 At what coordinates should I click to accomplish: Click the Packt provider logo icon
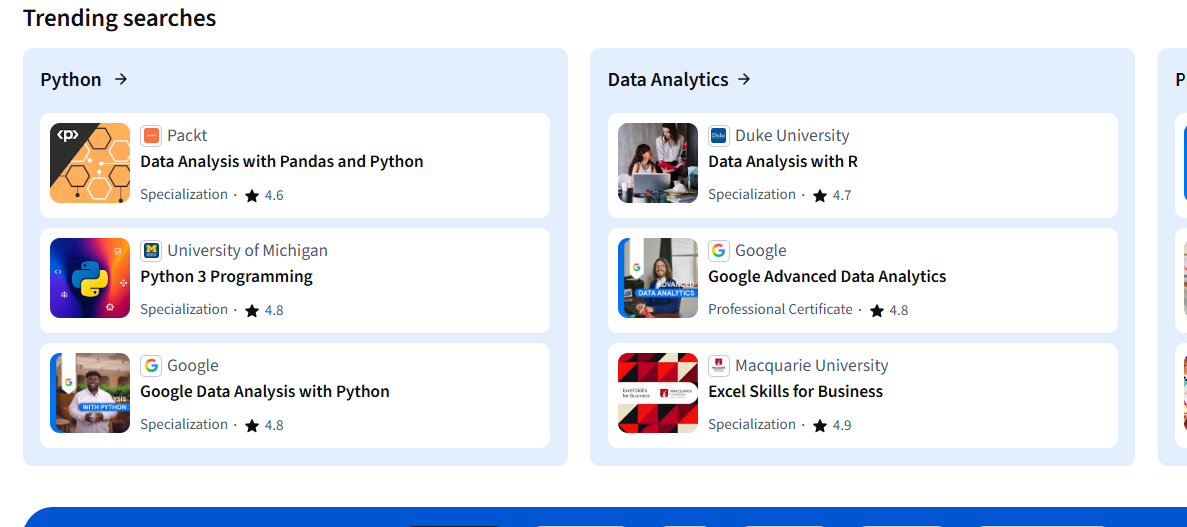(x=151, y=136)
